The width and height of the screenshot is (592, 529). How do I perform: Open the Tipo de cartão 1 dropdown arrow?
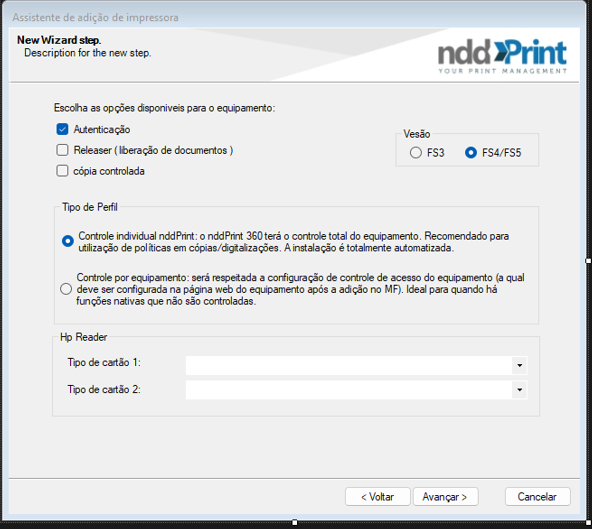[520, 365]
